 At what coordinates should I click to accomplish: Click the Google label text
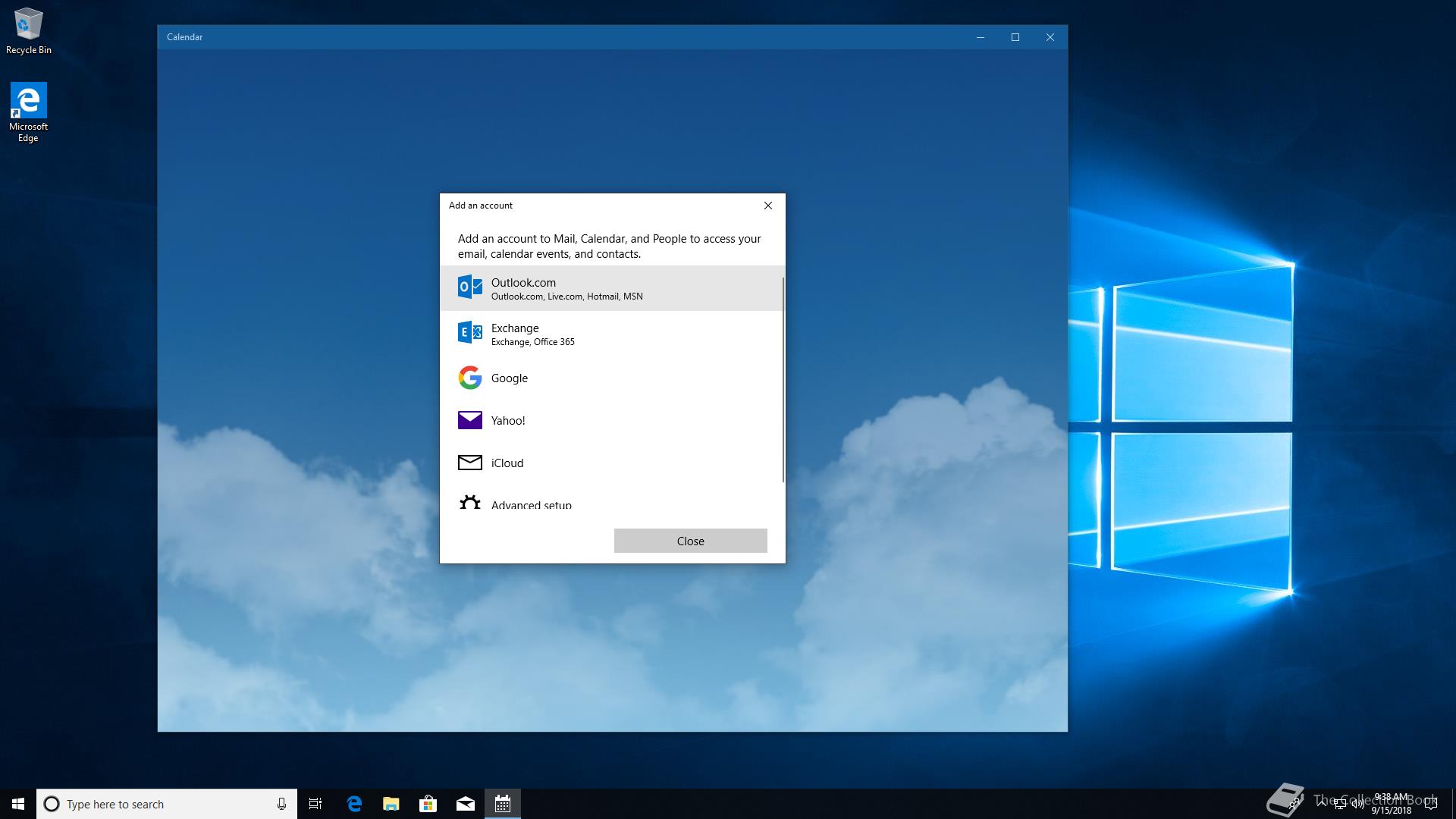[510, 378]
